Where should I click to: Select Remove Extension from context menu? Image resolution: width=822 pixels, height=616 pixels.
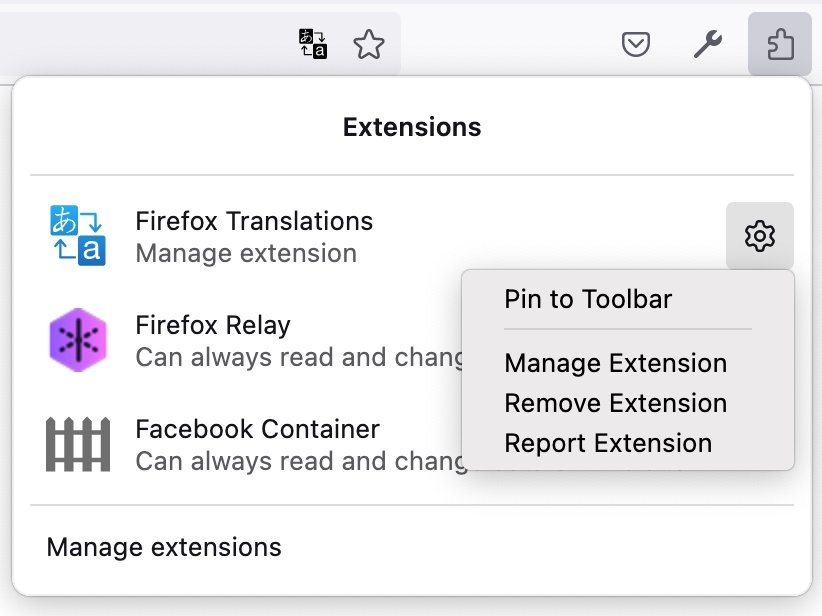coord(615,403)
